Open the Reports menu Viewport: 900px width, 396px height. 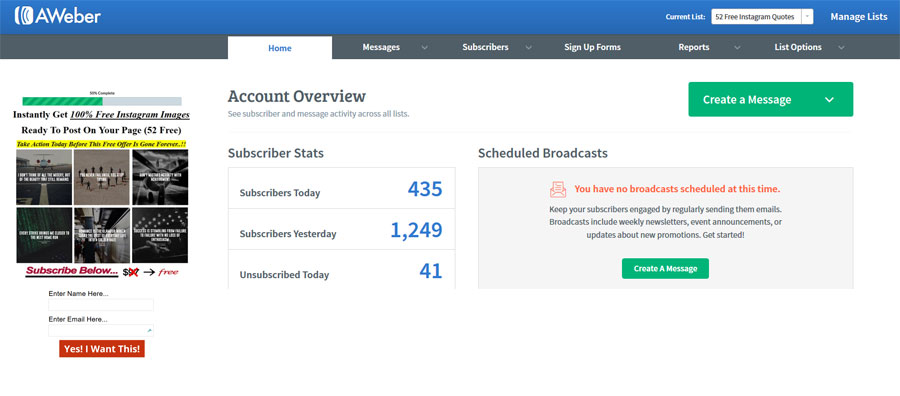click(x=694, y=47)
